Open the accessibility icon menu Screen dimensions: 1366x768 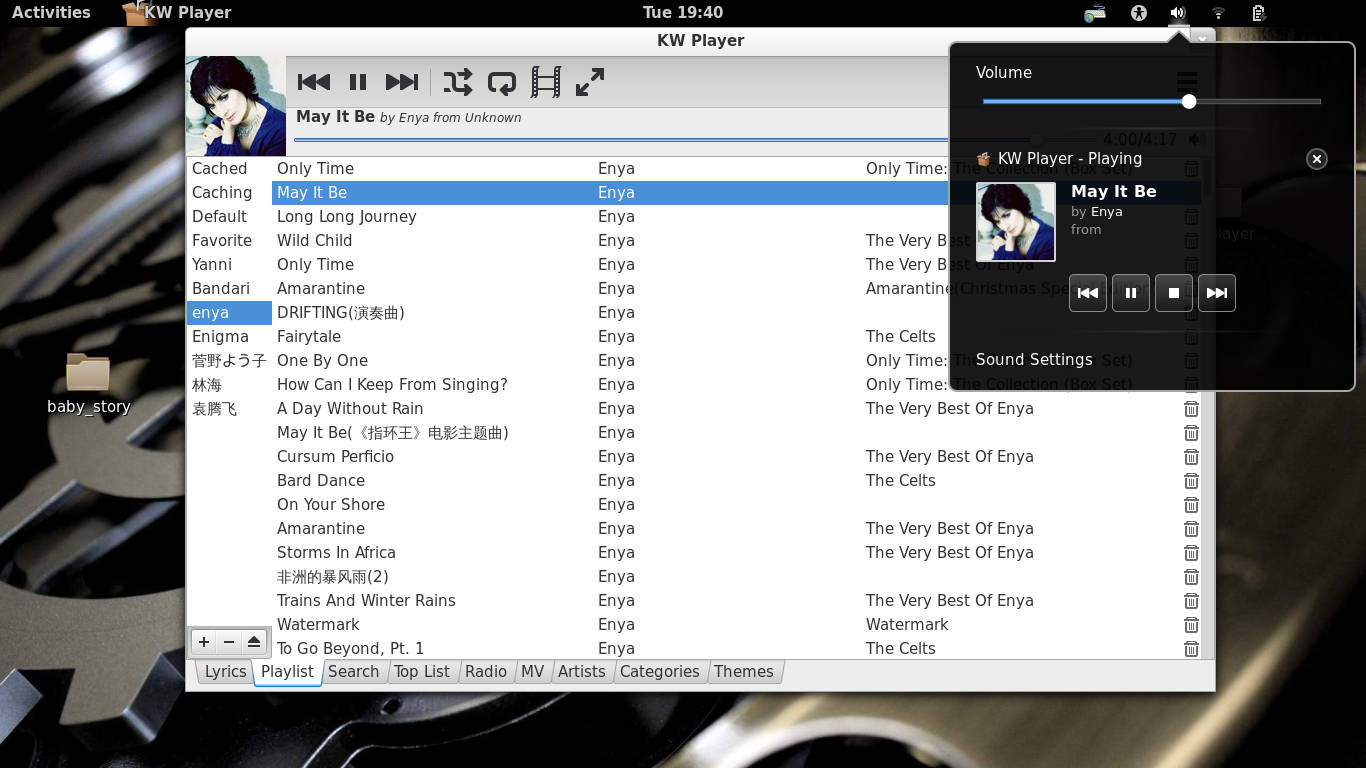click(x=1138, y=13)
